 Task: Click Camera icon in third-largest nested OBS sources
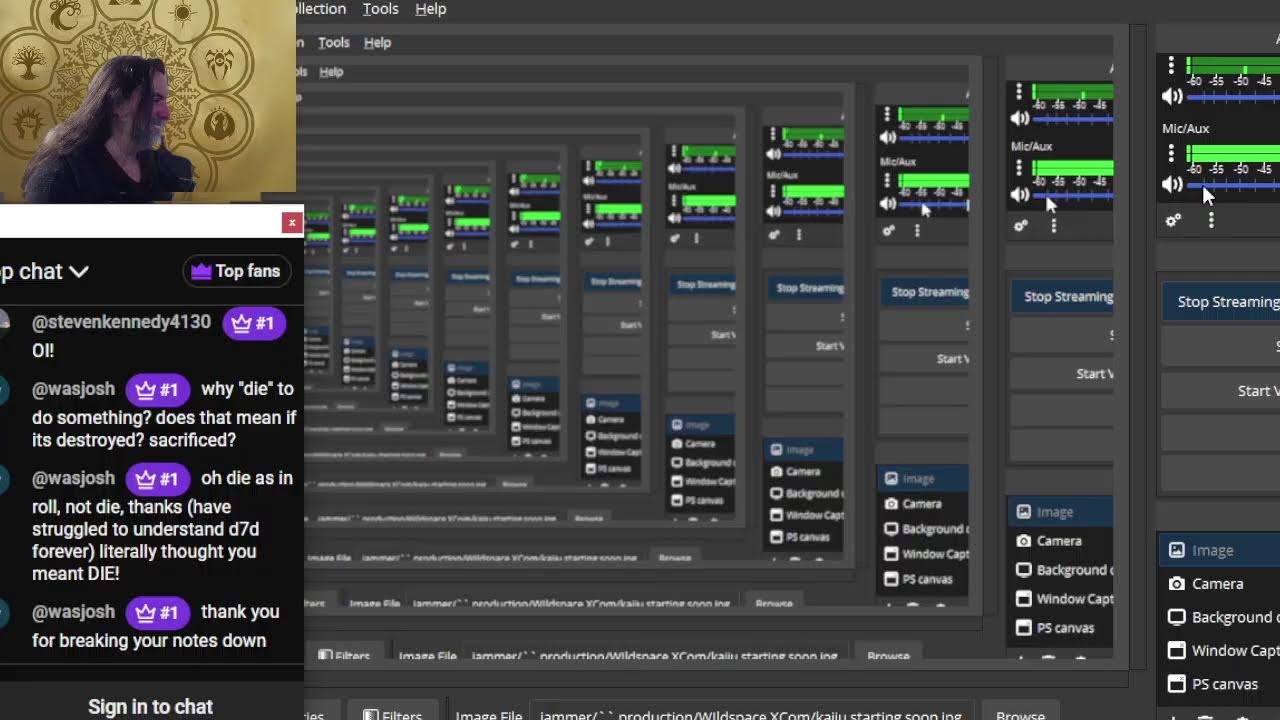click(x=892, y=504)
